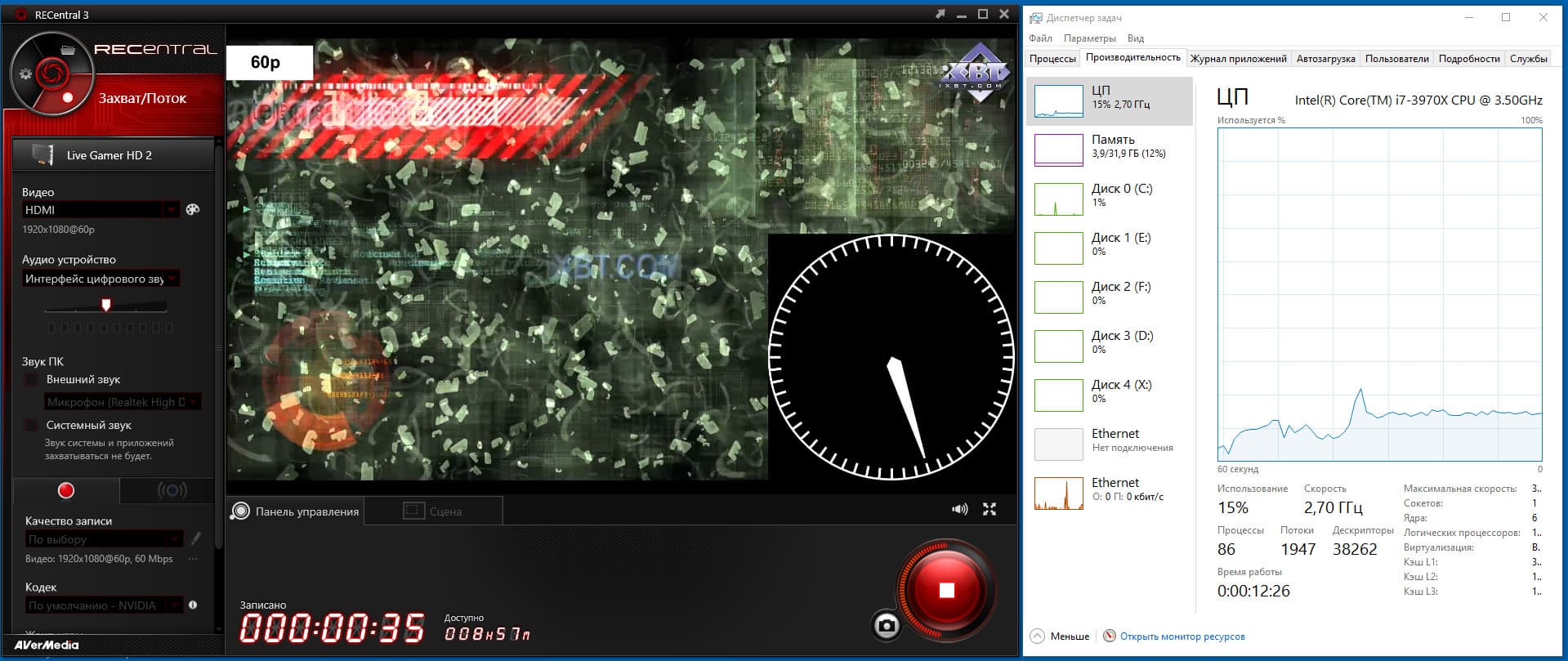Screen dimensions: 1568x661
Task: Click the snapshot camera icon
Action: (887, 626)
